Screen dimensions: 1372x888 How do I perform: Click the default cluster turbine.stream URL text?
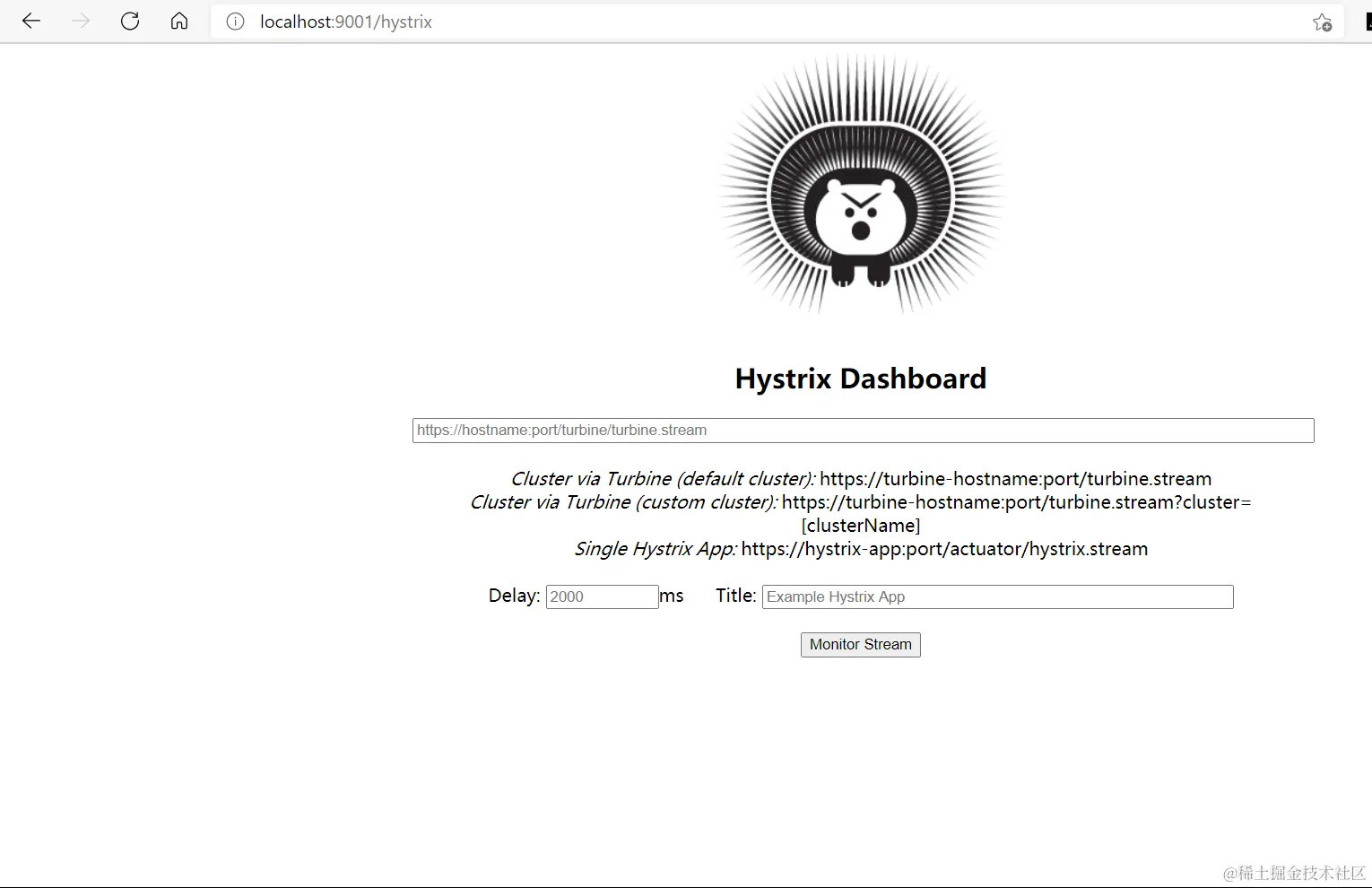(x=1015, y=479)
